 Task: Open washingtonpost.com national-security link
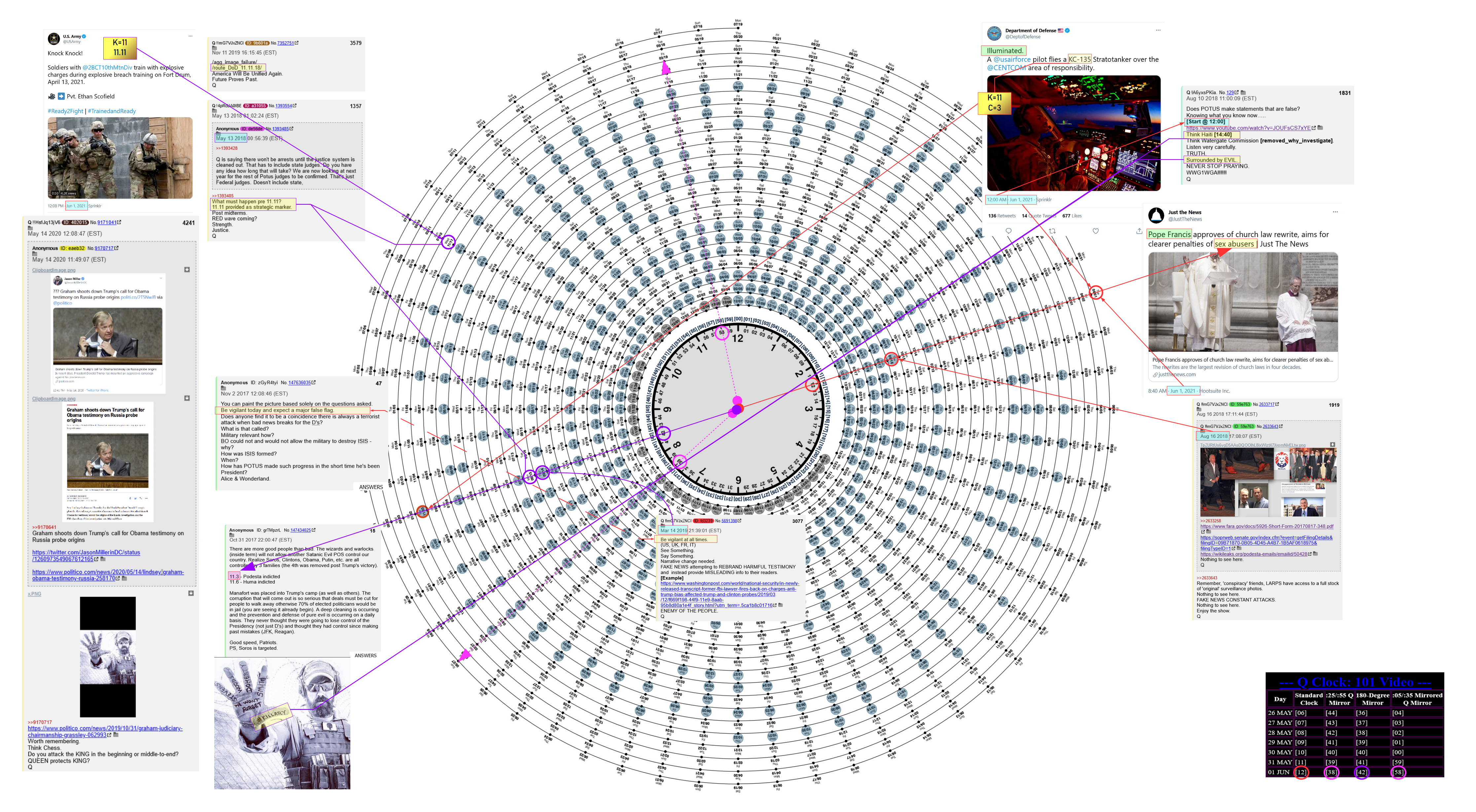point(729,594)
